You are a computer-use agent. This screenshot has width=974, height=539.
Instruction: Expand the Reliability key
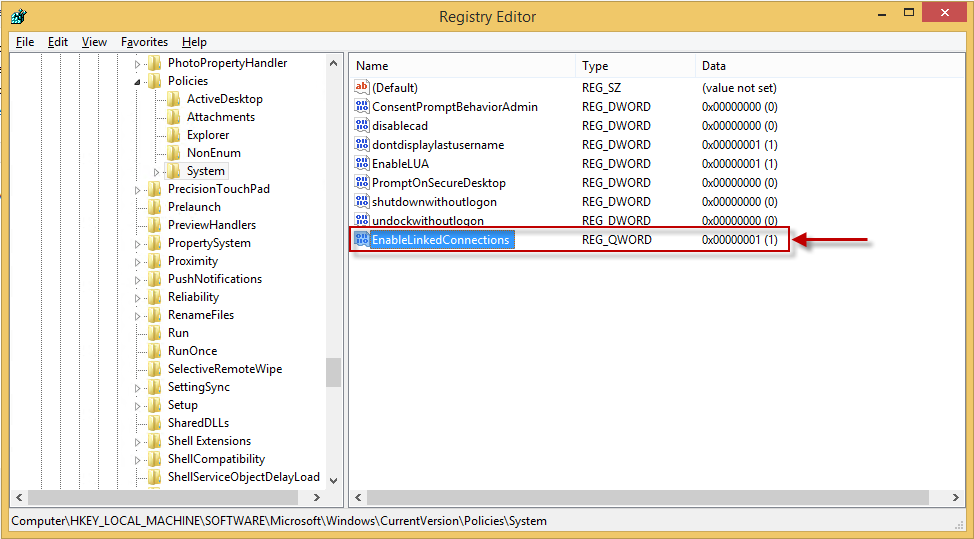pyautogui.click(x=137, y=298)
